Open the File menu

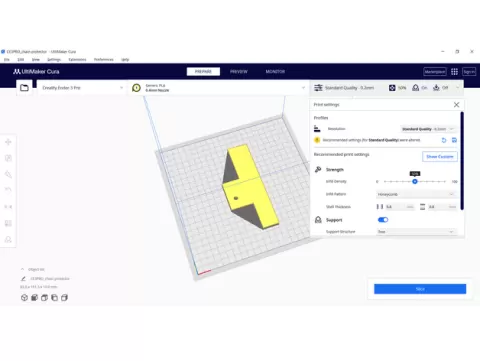7,60
